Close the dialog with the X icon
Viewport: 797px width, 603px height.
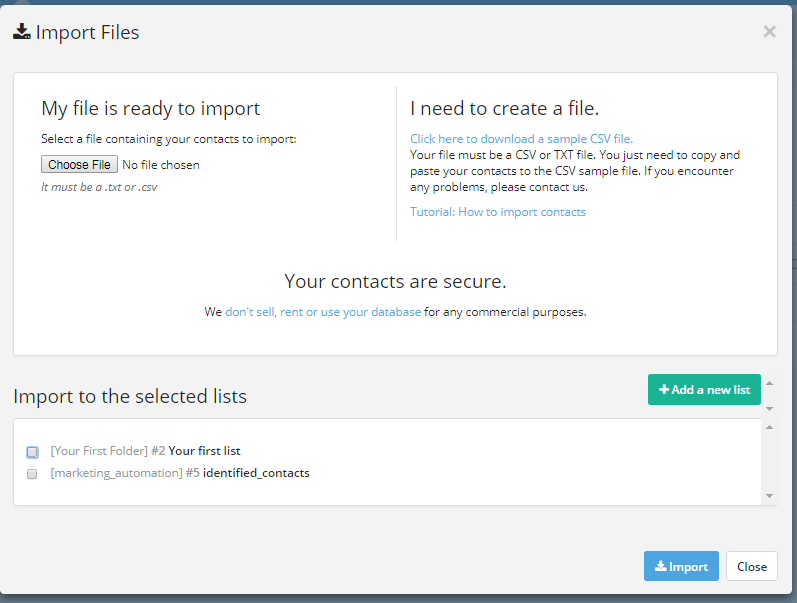point(769,32)
